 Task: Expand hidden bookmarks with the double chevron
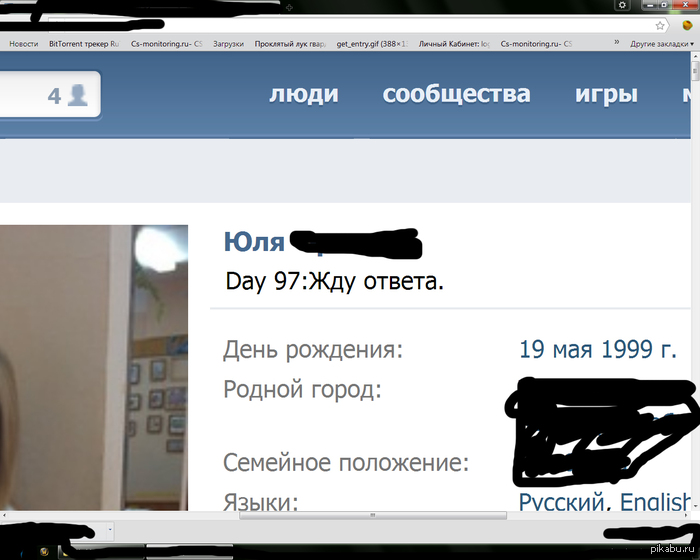coord(617,42)
